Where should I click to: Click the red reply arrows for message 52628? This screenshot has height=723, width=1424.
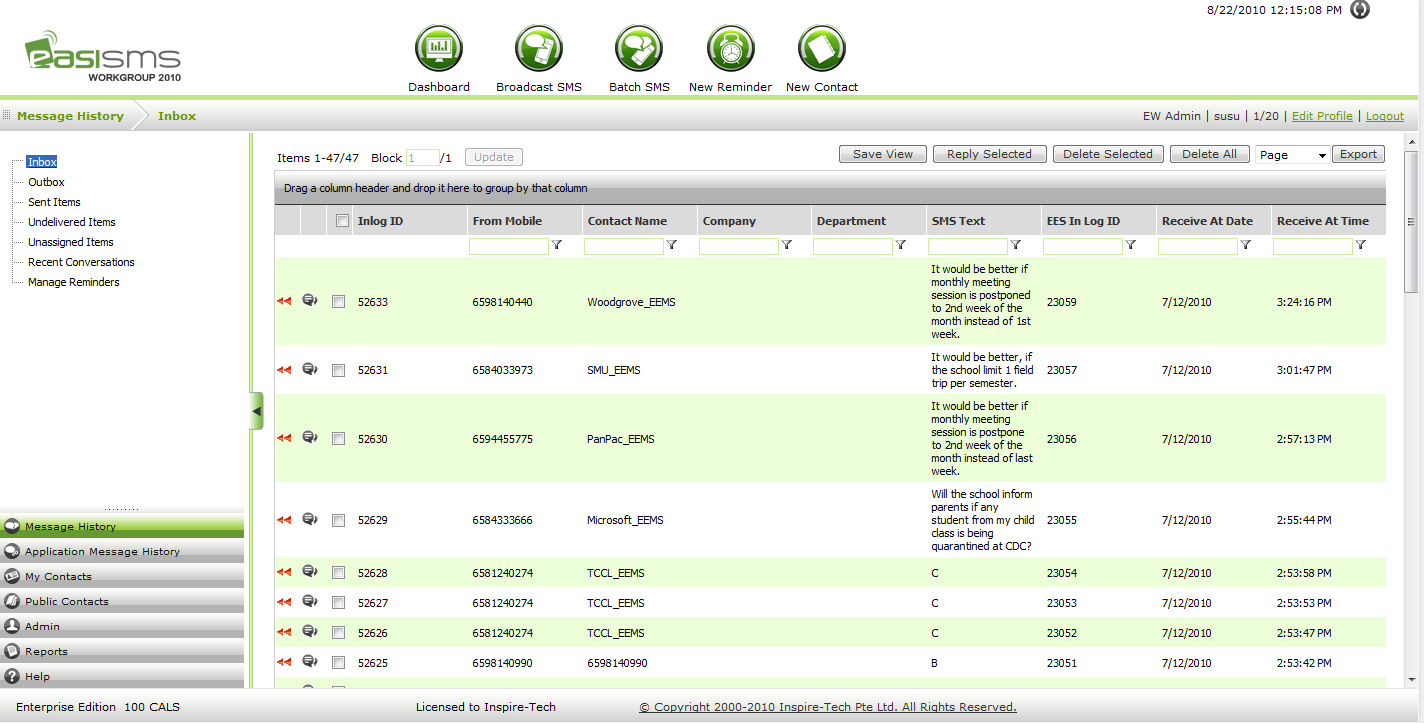pos(284,572)
